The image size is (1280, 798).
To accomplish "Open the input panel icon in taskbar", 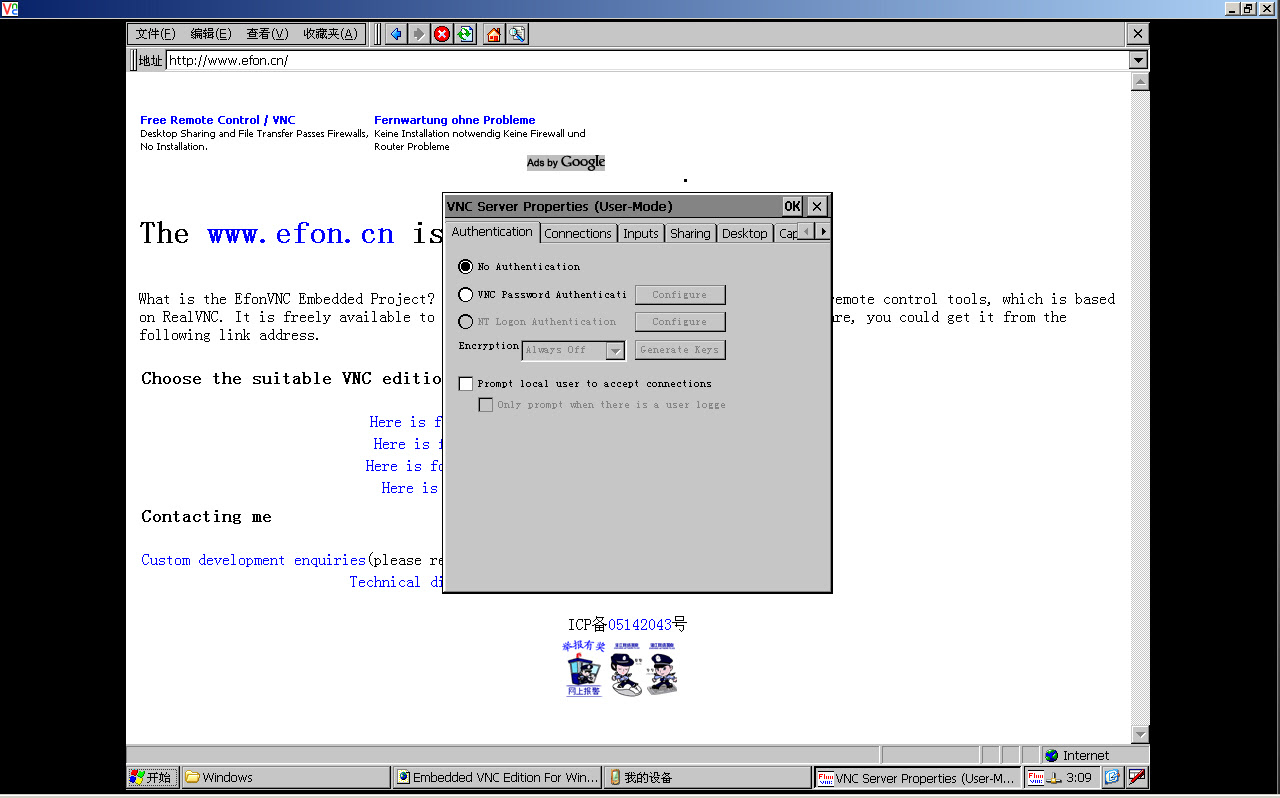I will click(1137, 776).
